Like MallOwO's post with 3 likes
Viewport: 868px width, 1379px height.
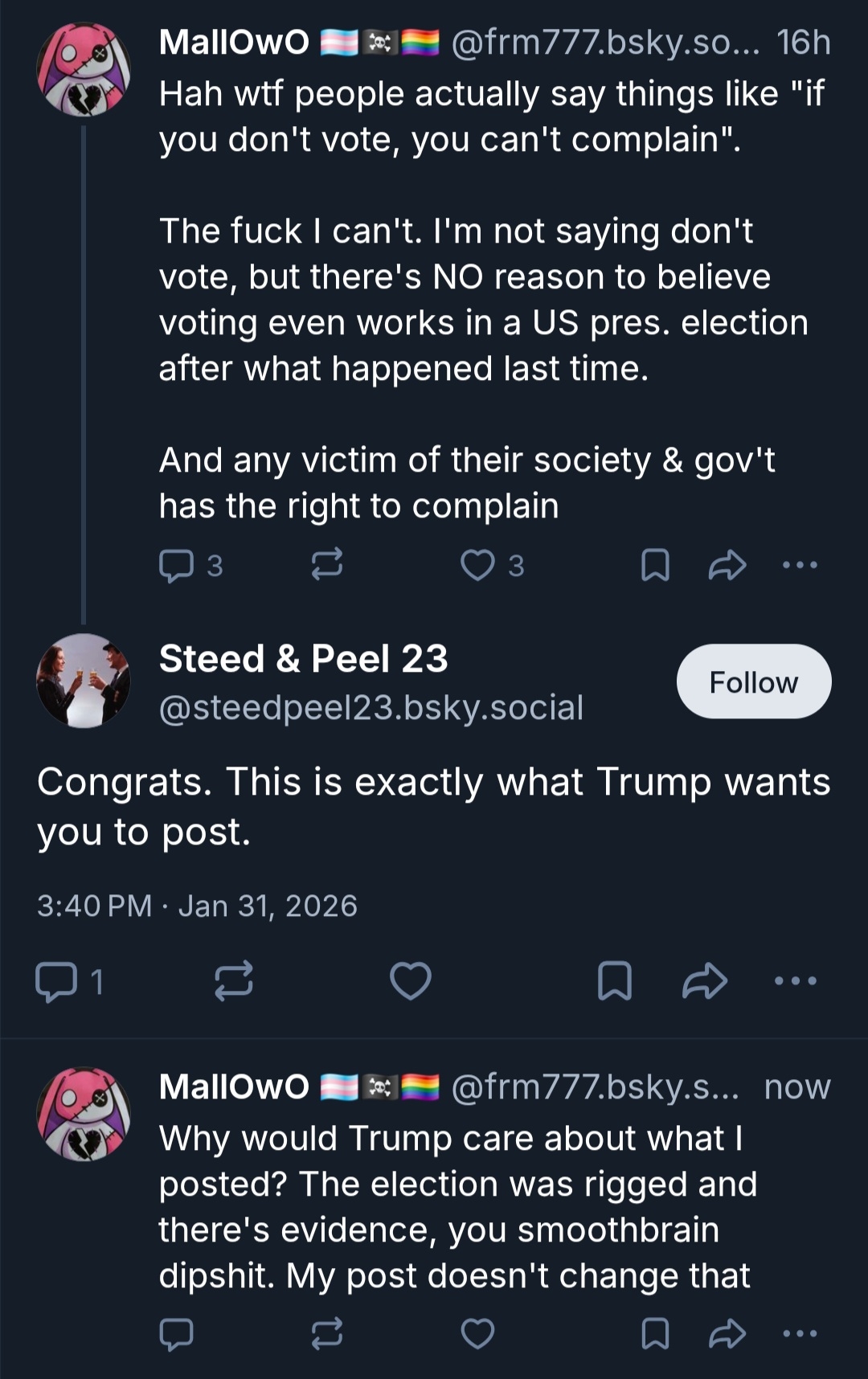click(477, 565)
